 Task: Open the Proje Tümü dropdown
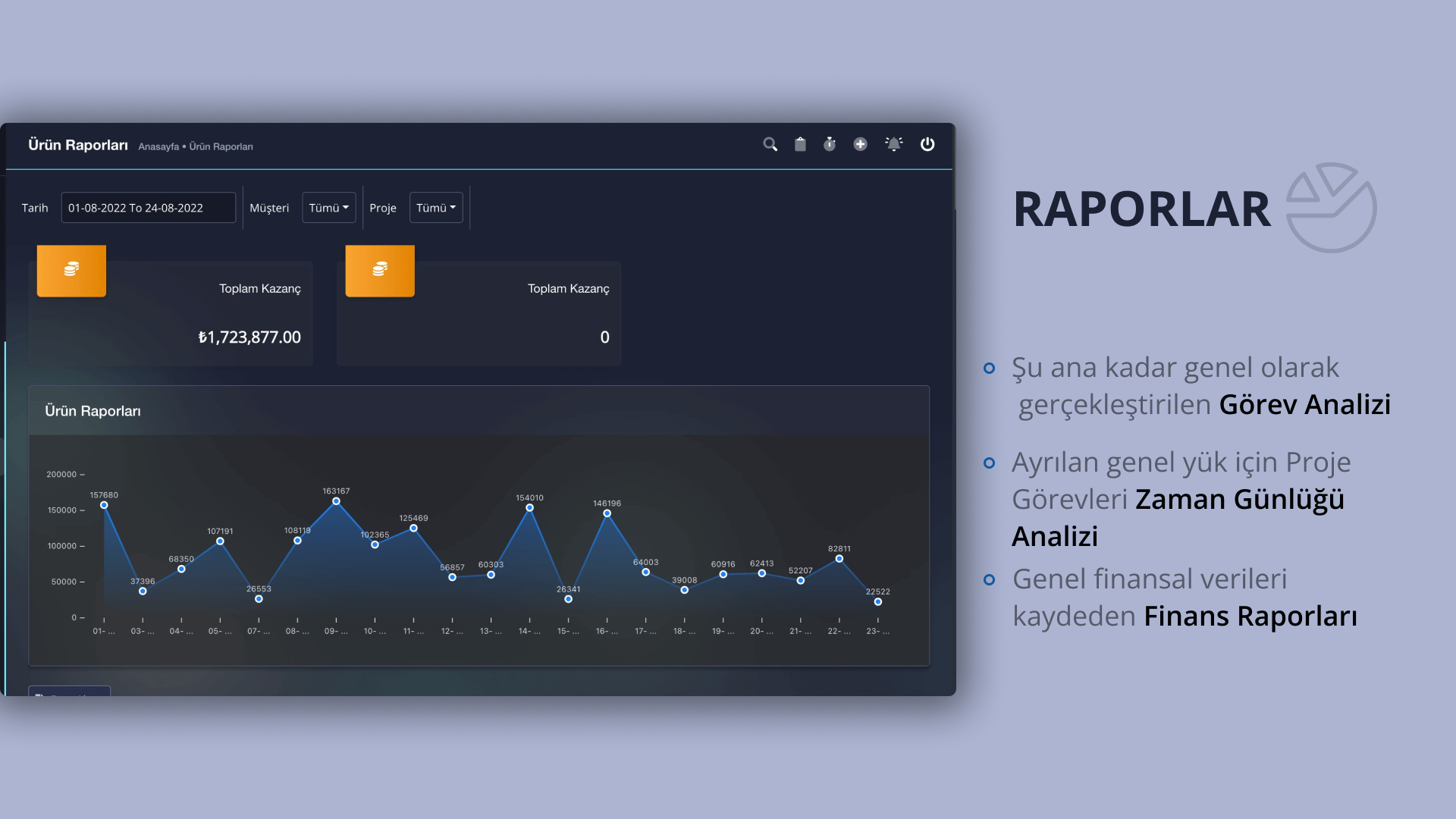[436, 208]
